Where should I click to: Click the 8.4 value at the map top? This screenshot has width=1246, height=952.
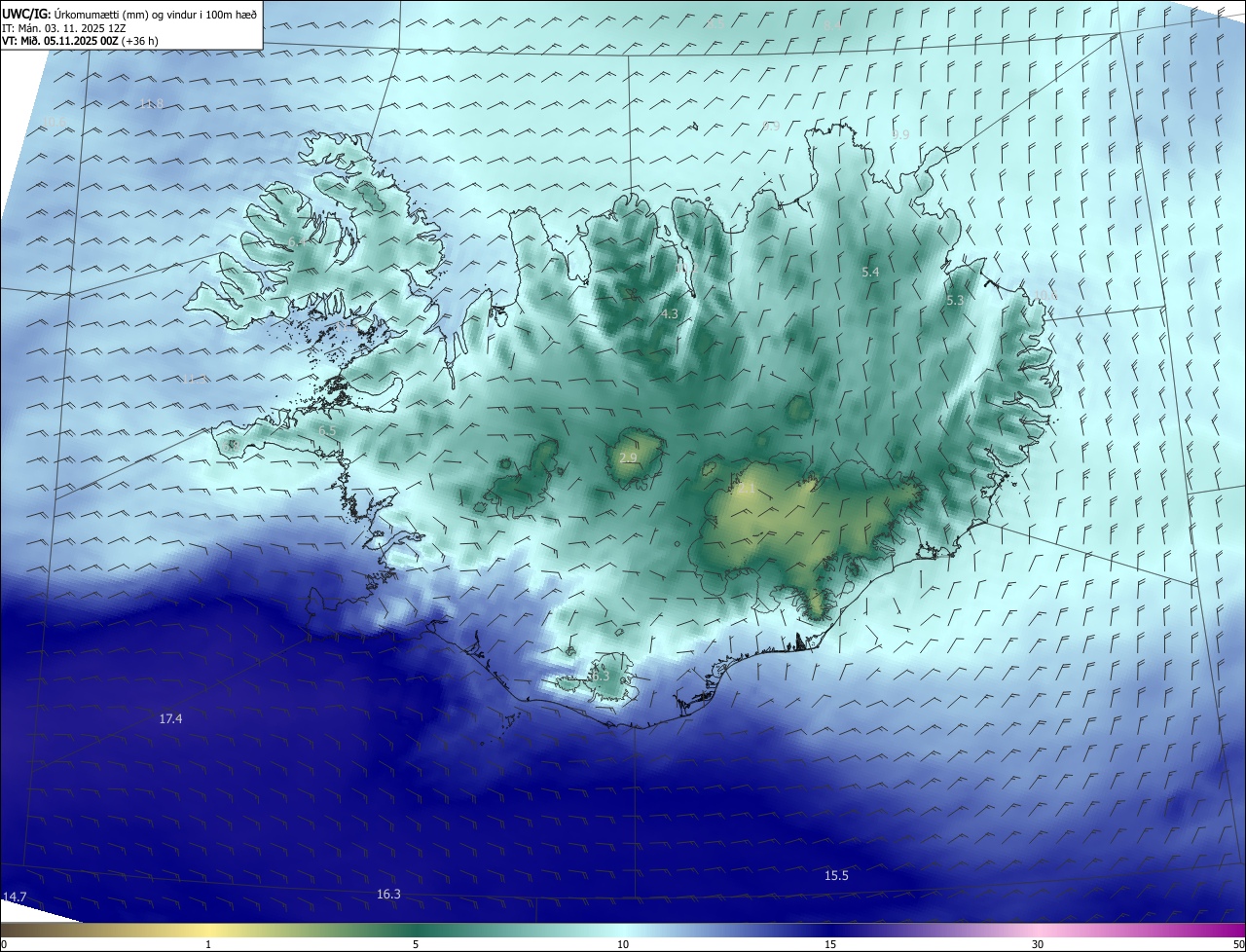point(830,25)
